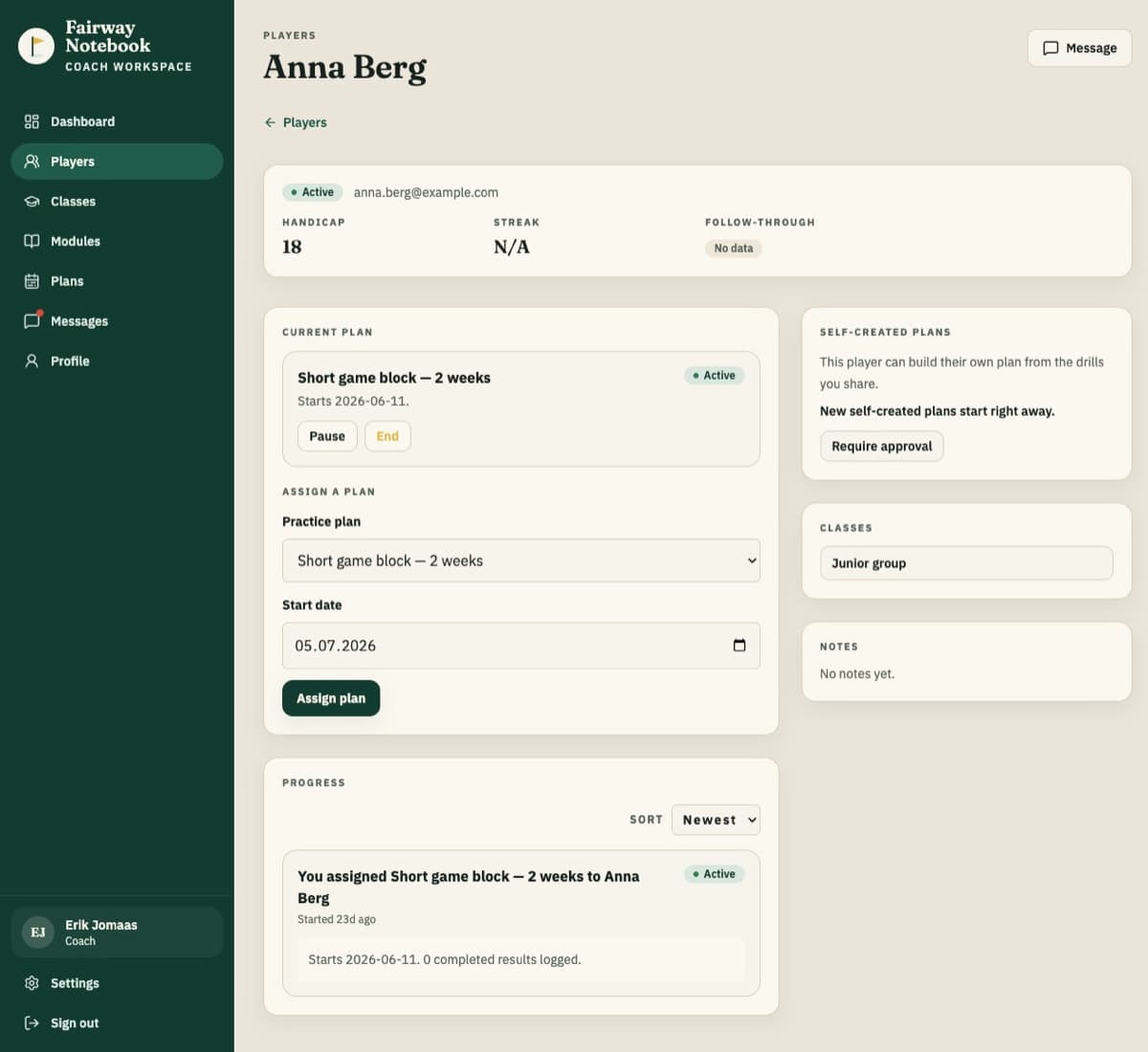Click the Classes graduation cap icon
This screenshot has height=1052, width=1148.
32,202
